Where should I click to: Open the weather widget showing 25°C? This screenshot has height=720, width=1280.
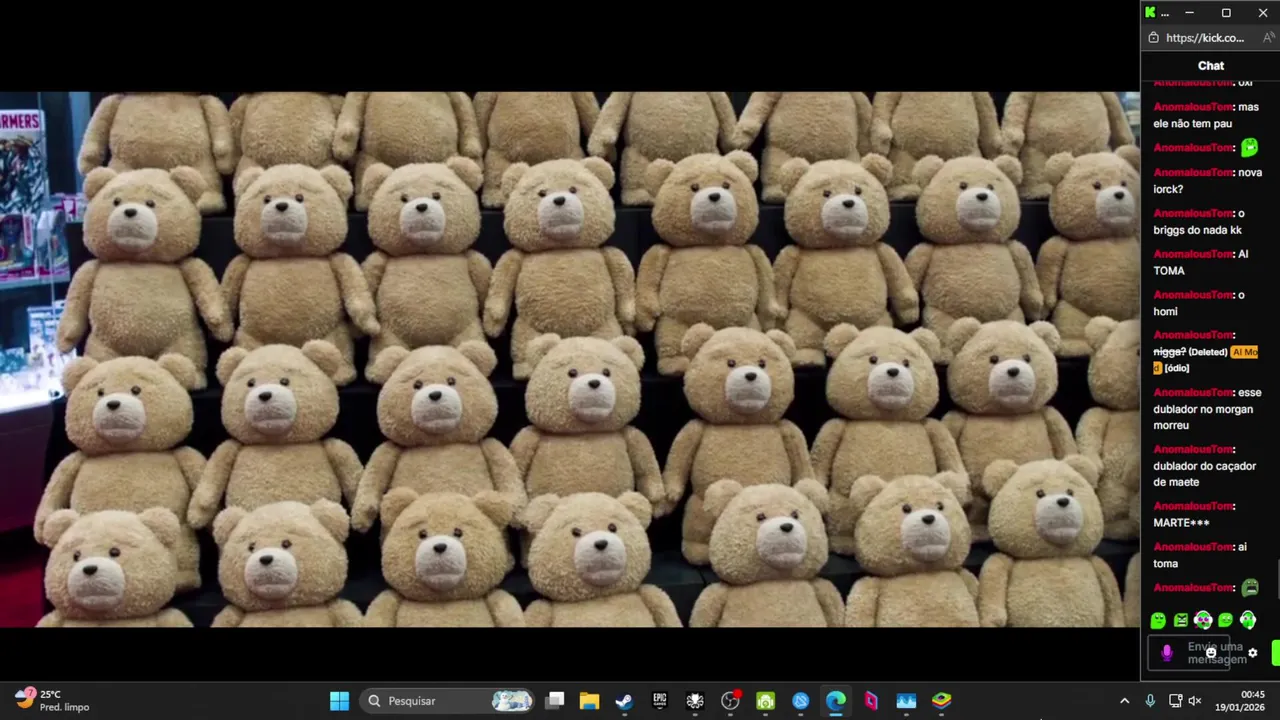tap(52, 700)
